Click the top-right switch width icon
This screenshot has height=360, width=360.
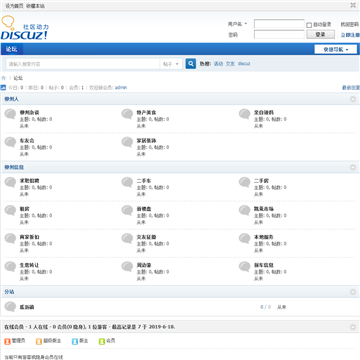point(353,5)
